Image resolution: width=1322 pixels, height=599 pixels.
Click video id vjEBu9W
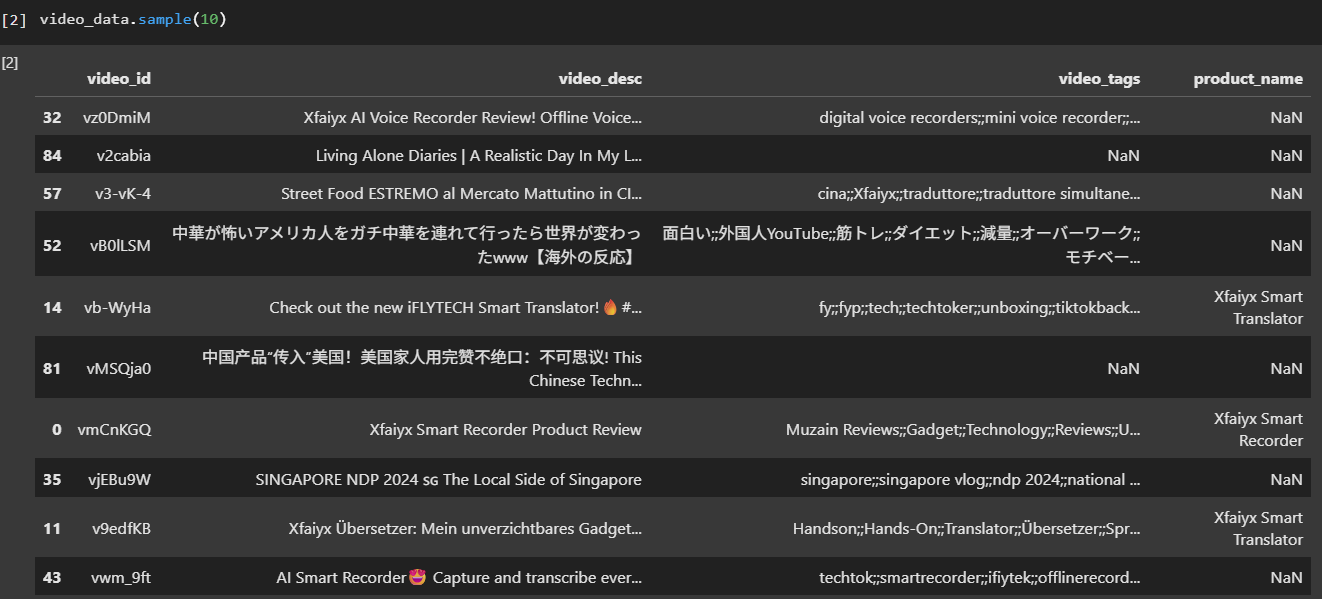119,480
